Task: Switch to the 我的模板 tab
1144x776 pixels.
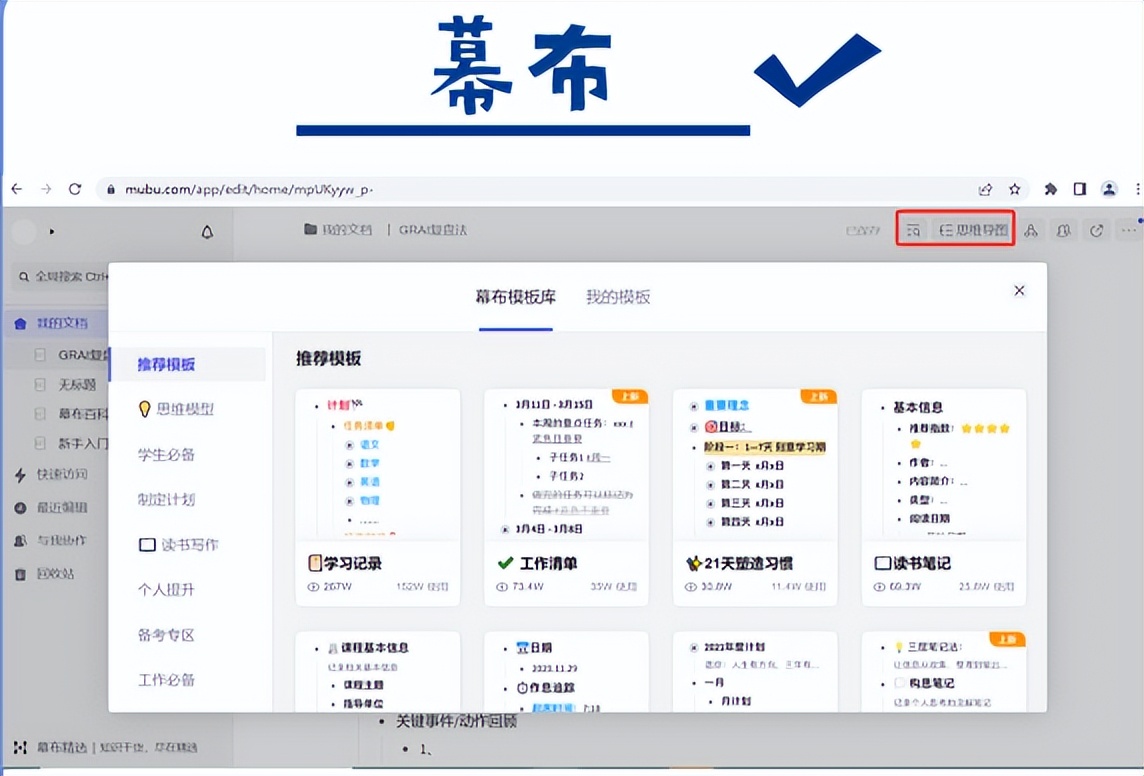Action: click(x=618, y=297)
